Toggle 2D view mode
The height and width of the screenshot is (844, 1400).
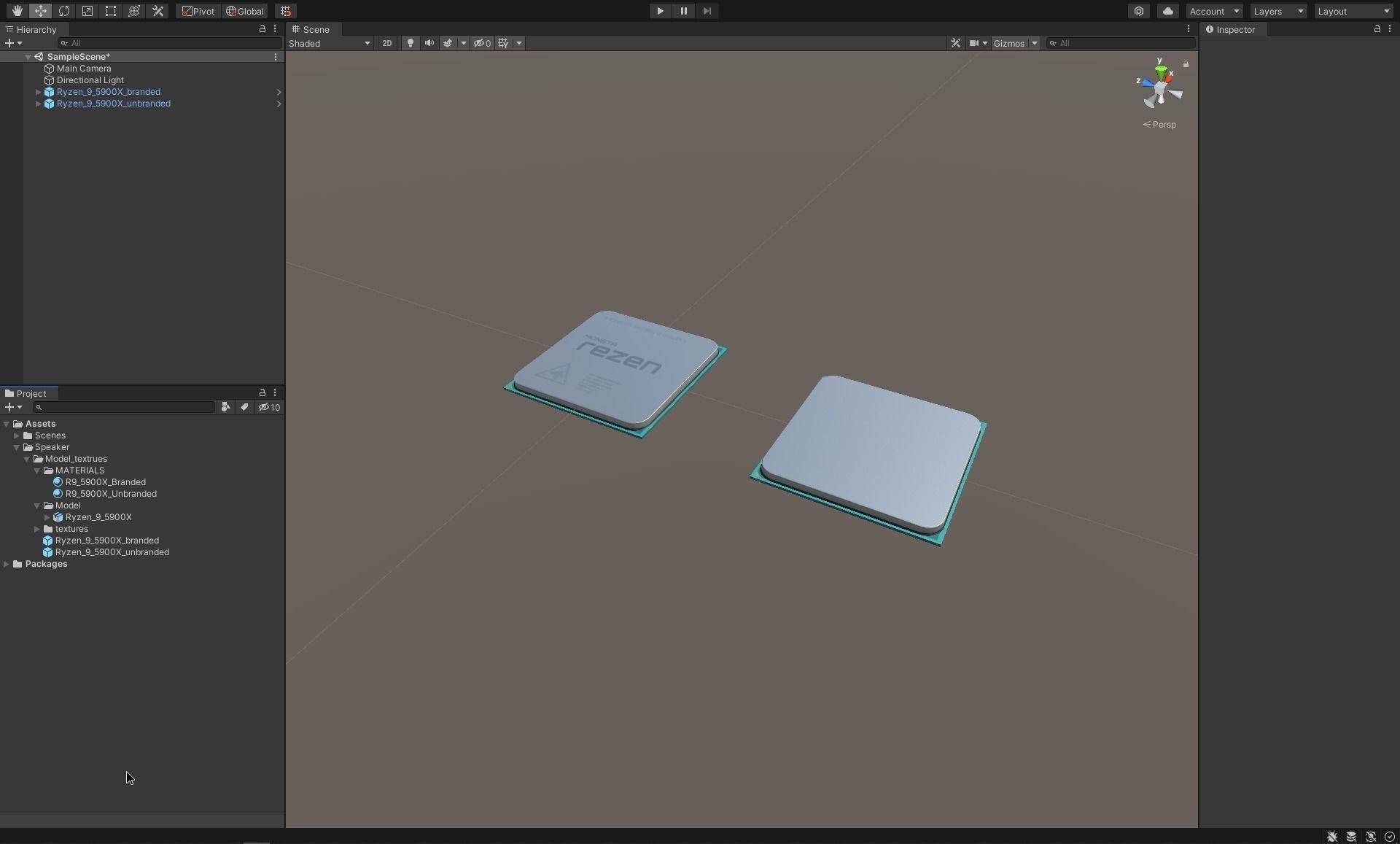click(387, 43)
